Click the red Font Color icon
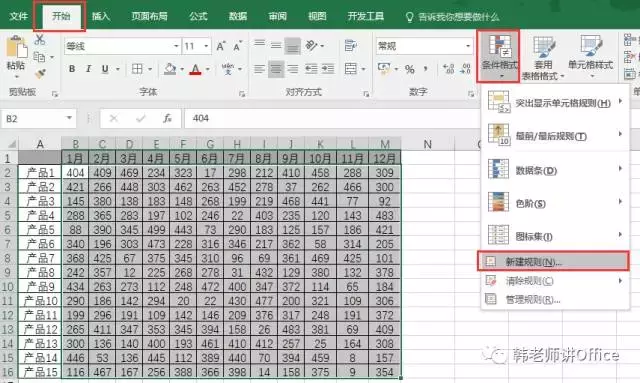Screen dimensions: 640x383 pos(196,69)
